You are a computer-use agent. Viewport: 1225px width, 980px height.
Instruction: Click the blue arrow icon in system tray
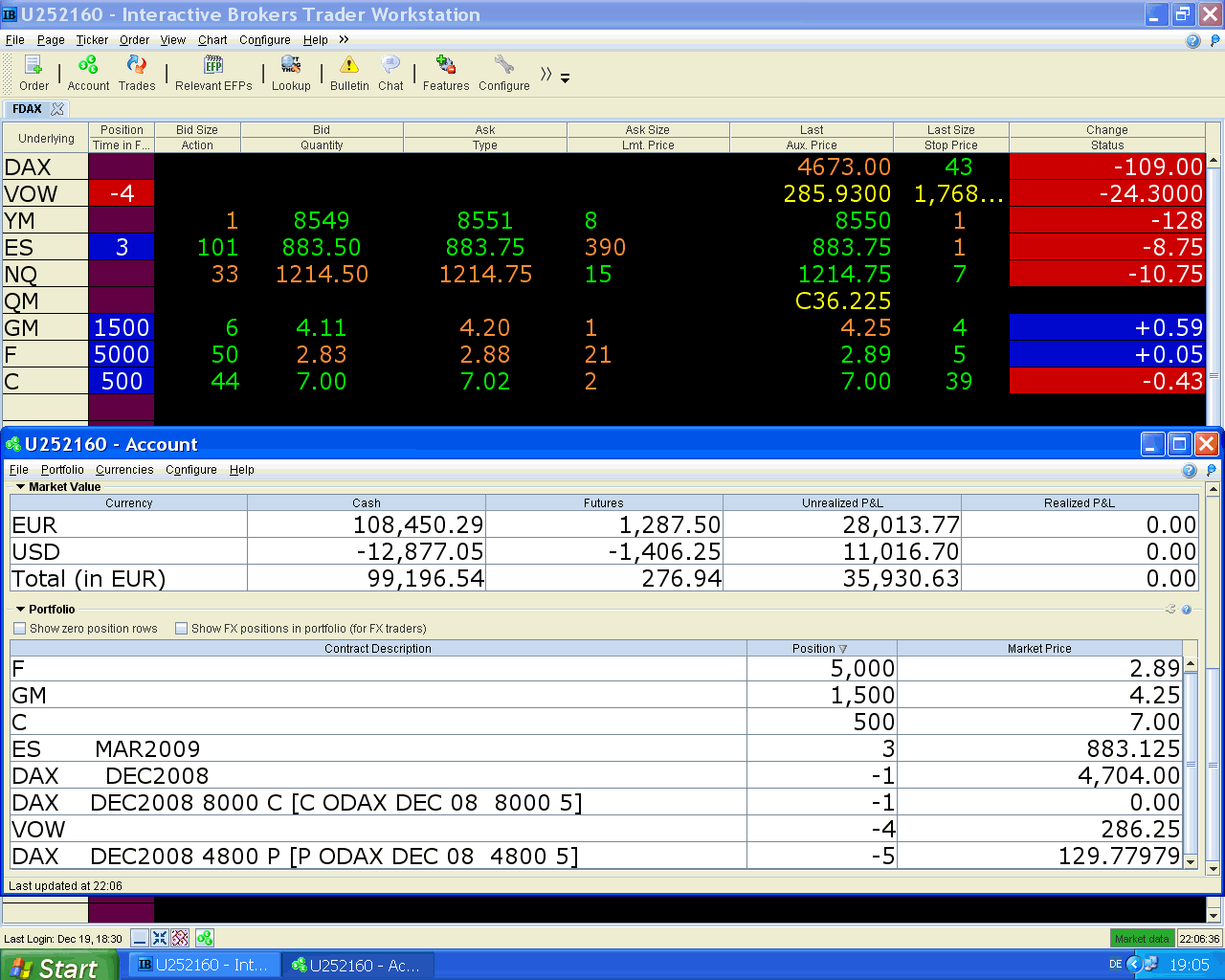pos(1134,965)
